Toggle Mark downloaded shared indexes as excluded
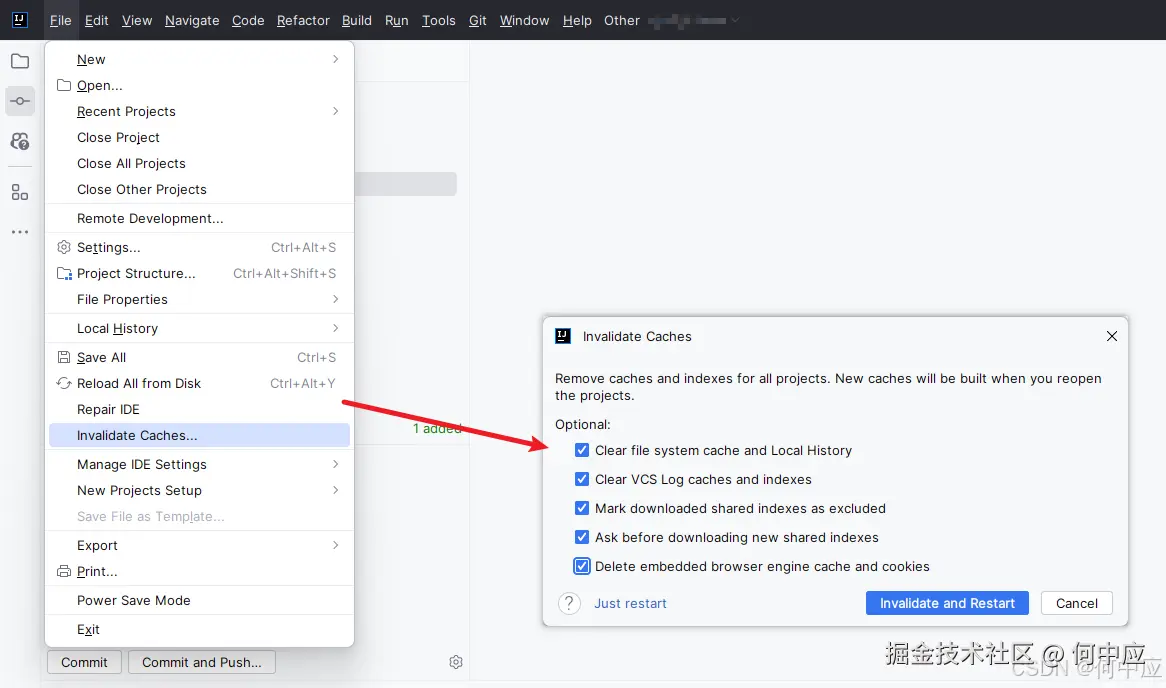The height and width of the screenshot is (688, 1166). 582,508
